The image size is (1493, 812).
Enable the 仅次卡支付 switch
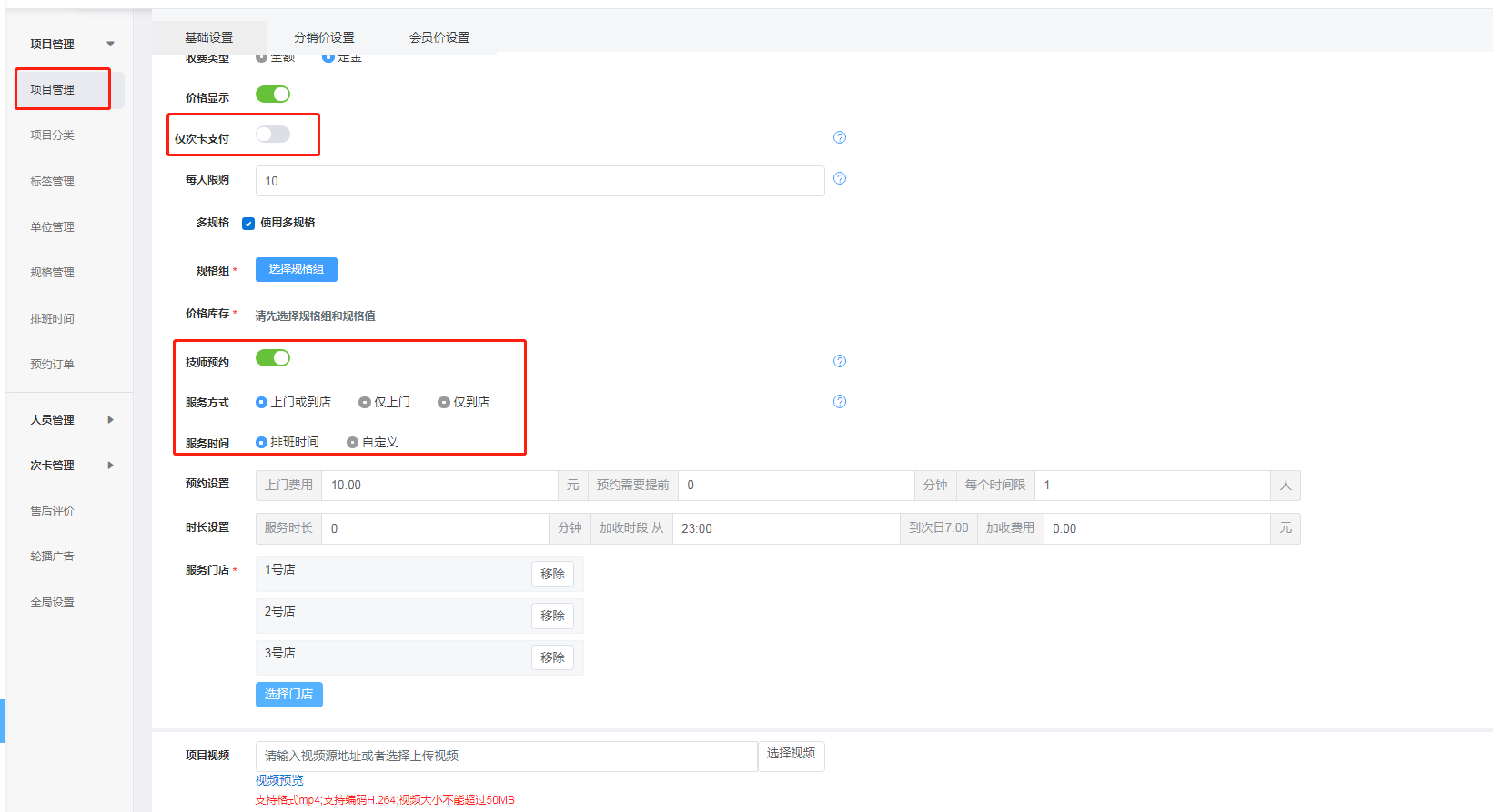tap(273, 135)
